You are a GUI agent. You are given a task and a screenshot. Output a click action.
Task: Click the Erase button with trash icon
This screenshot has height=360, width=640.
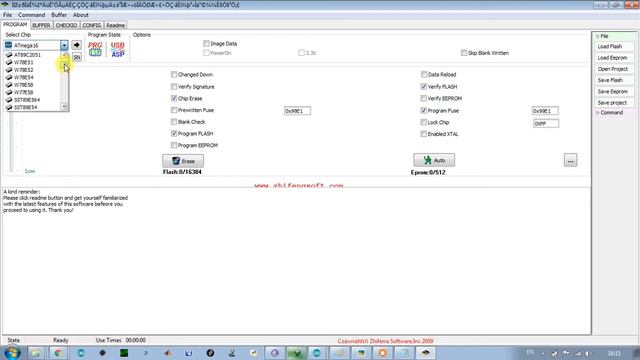tap(183, 161)
